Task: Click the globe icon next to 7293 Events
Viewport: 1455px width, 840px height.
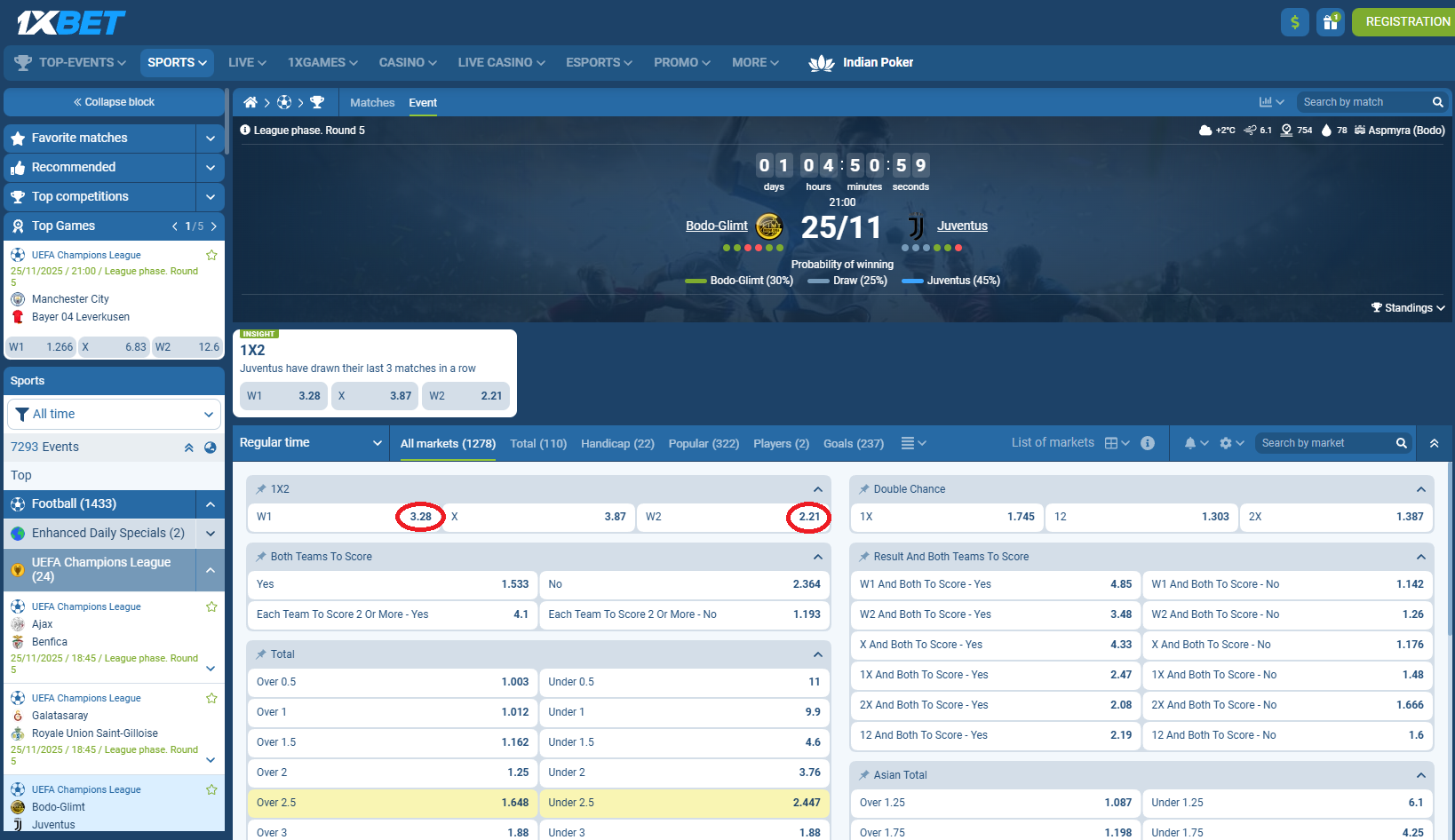Action: coord(210,447)
